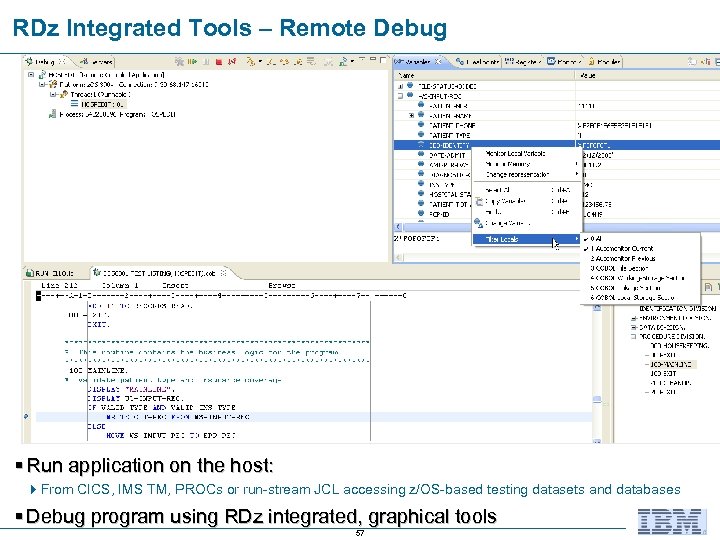Screen dimensions: 720x540
Task: Expand ENVIRONMENT DIVISION in outline
Action: (x=634, y=318)
